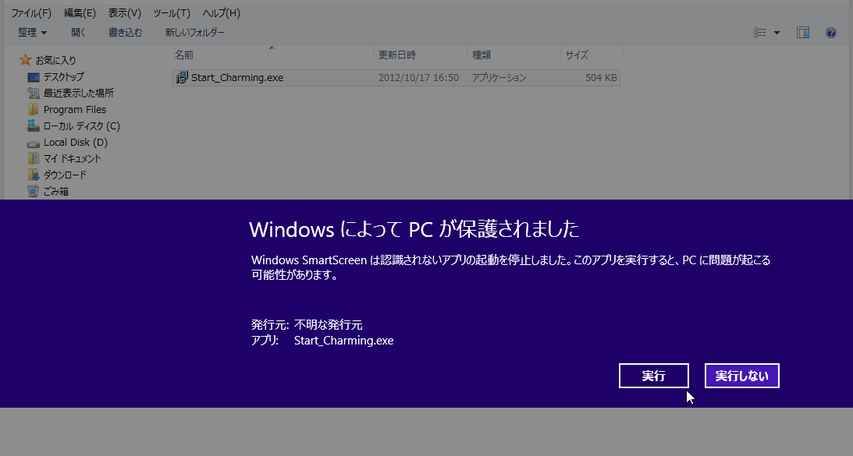Viewport: 853px width, 456px height.
Task: Click the デスクトップ monitor icon
Action: 33,77
